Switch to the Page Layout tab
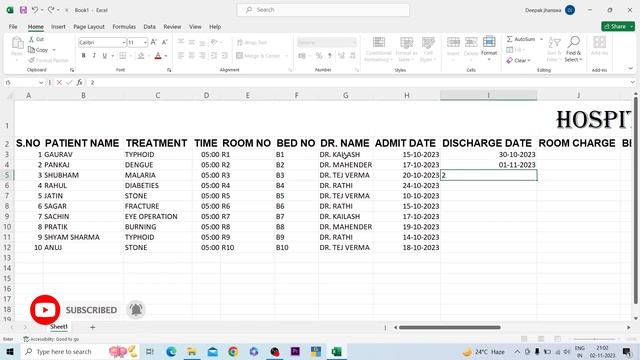 pyautogui.click(x=89, y=27)
